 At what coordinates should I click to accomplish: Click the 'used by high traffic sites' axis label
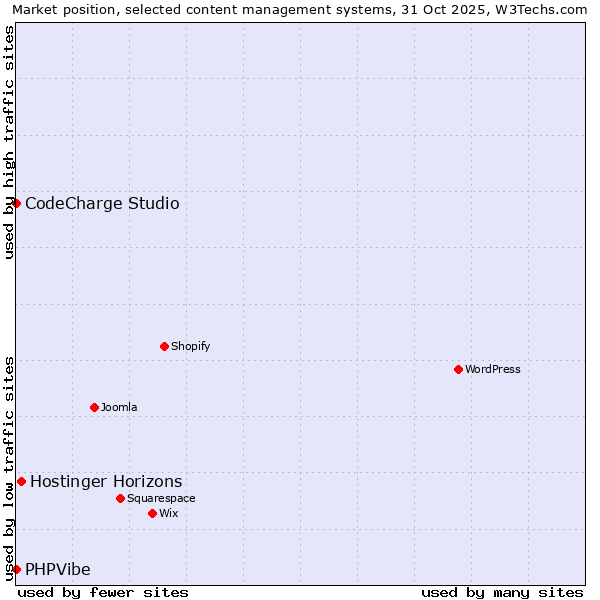pyautogui.click(x=9, y=142)
